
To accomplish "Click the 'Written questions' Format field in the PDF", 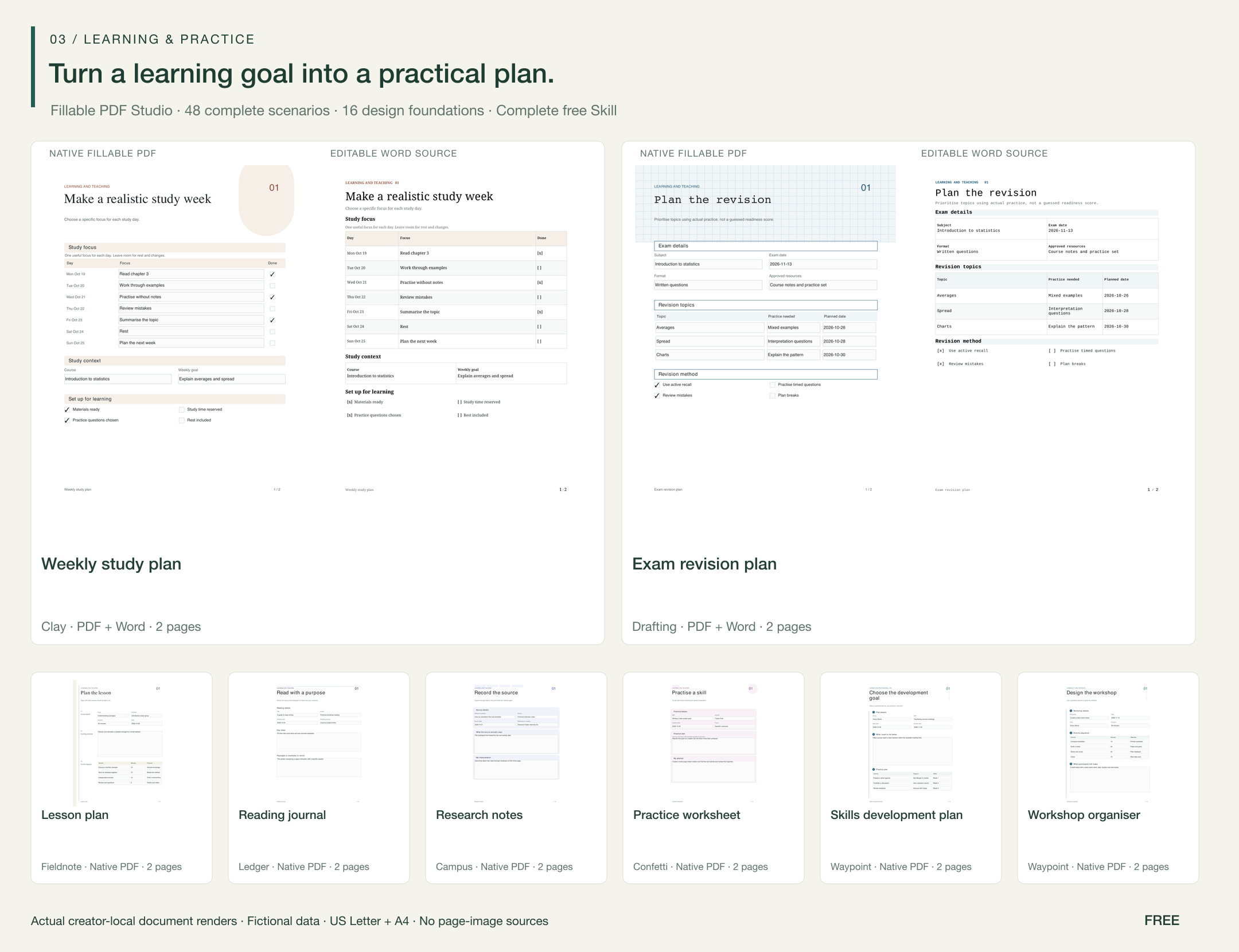I will [708, 285].
